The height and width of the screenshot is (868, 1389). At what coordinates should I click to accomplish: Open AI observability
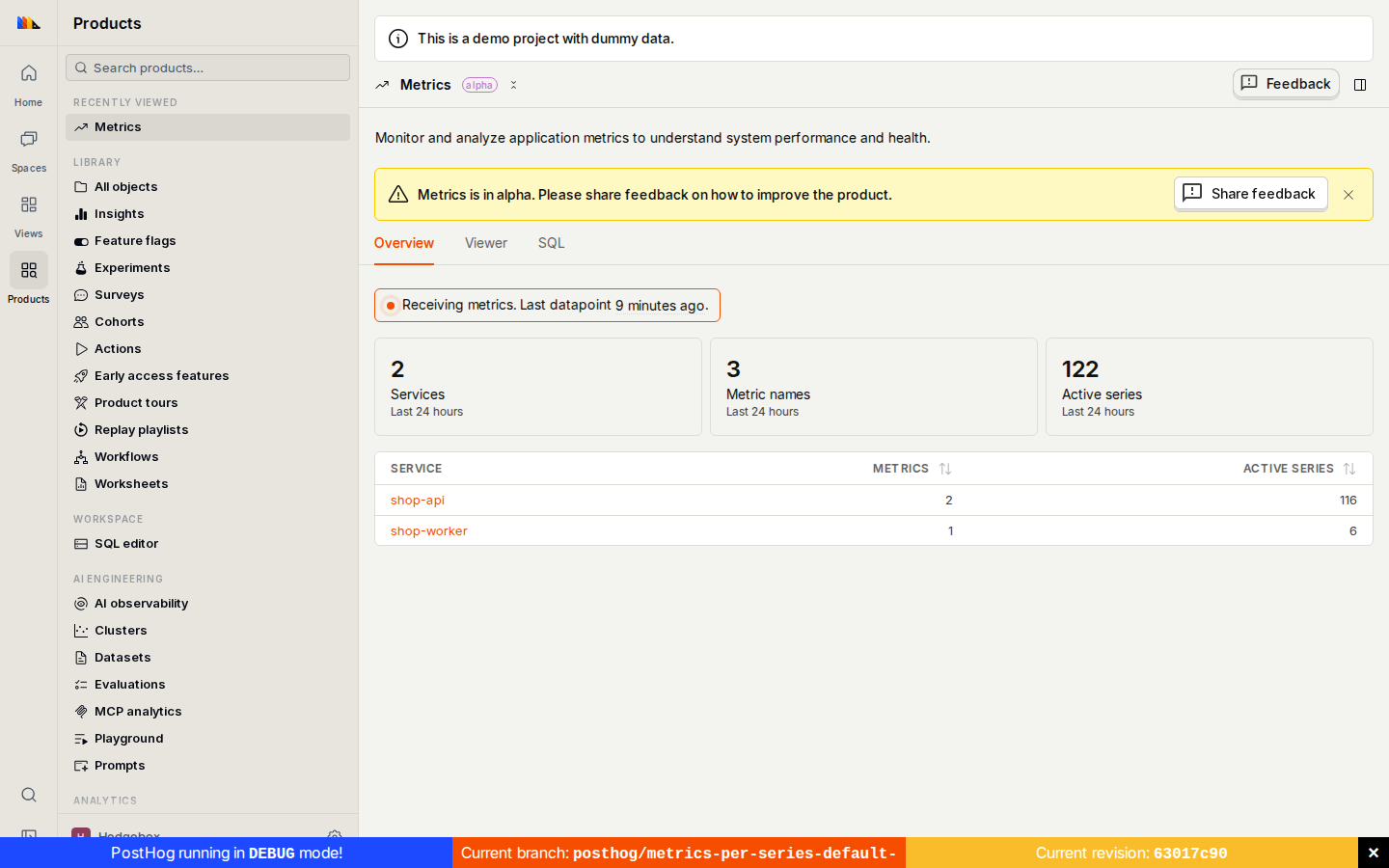207,604
